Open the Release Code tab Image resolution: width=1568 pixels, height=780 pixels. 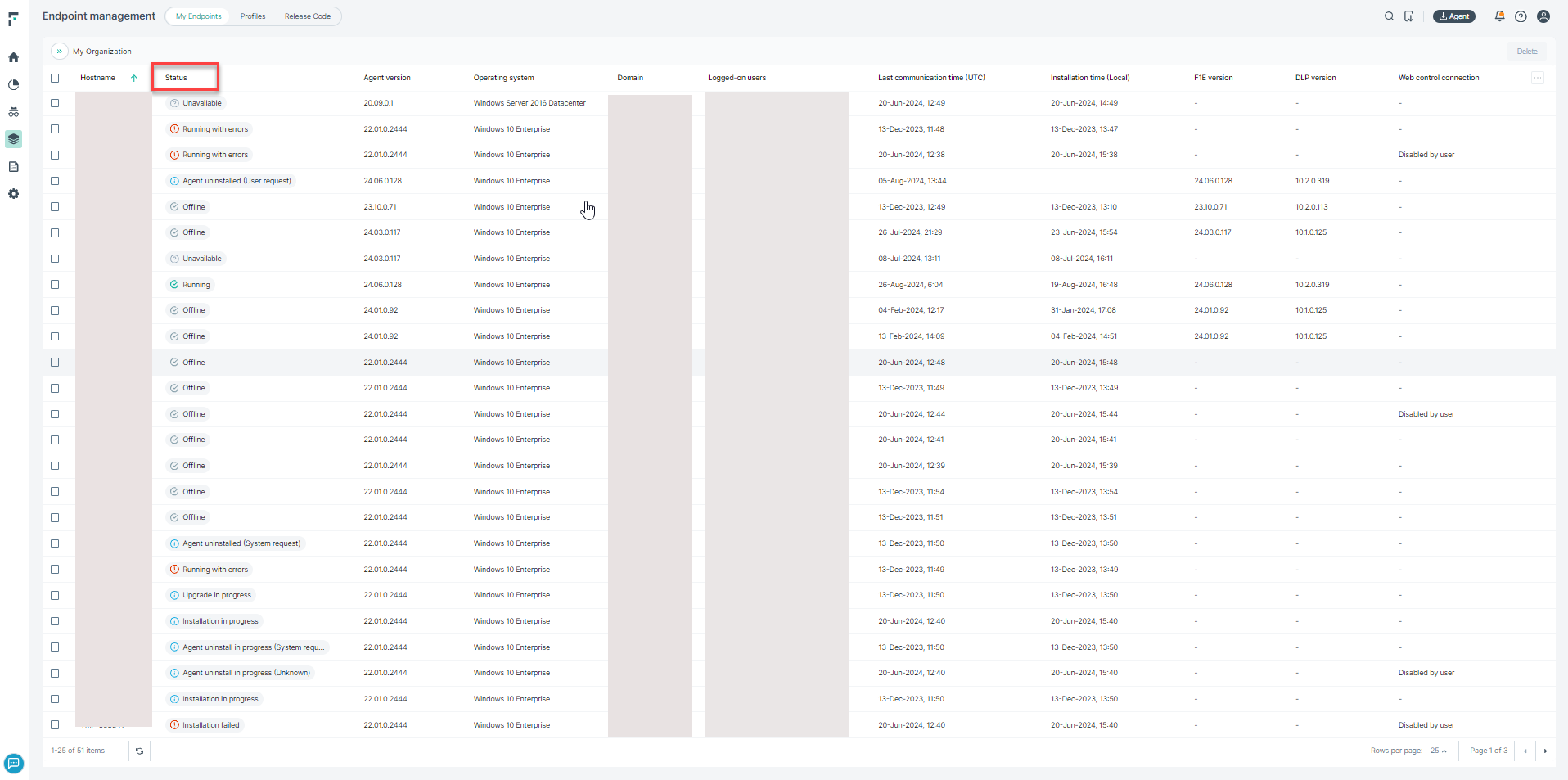coord(307,16)
